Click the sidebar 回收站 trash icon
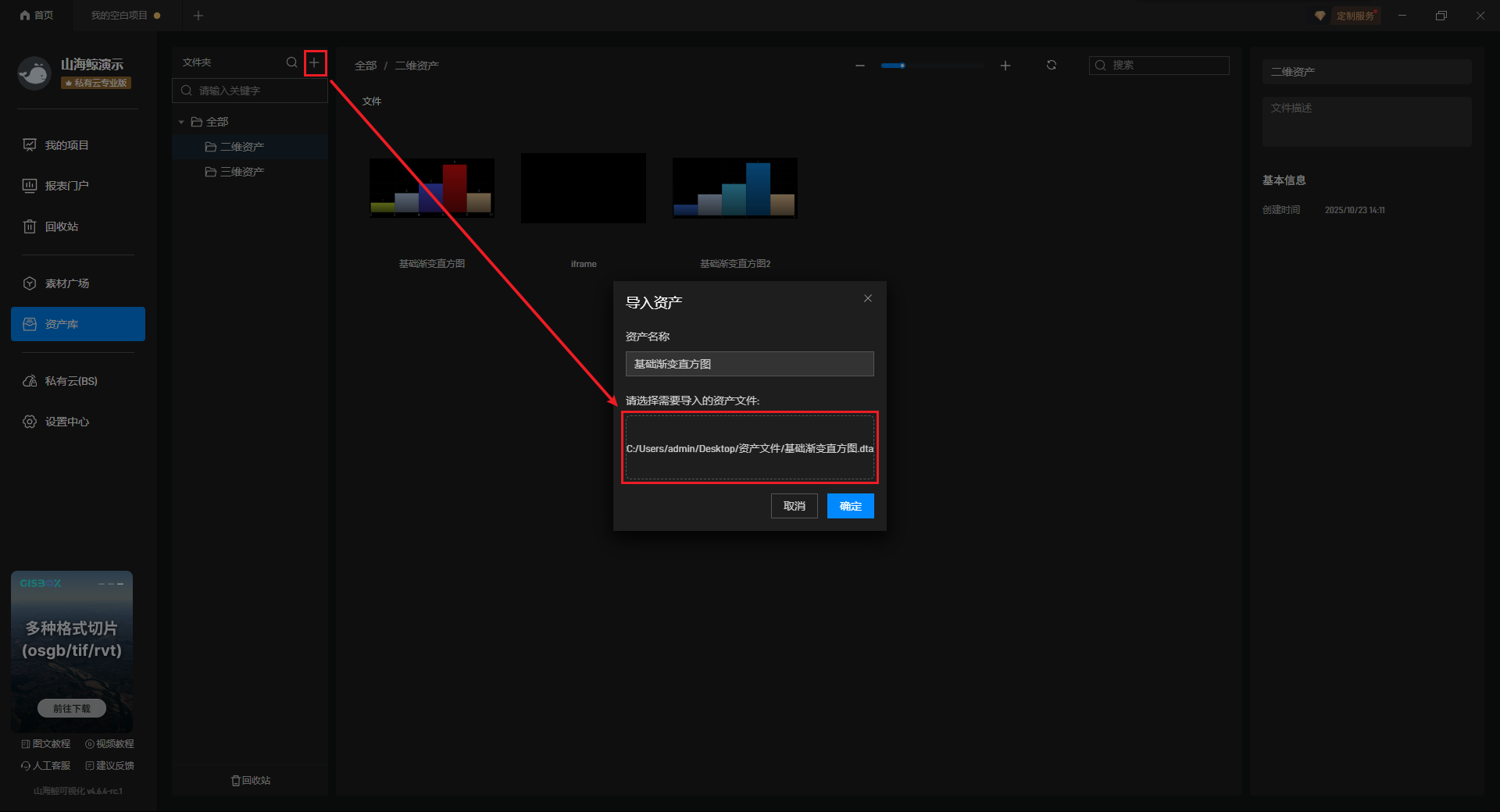1500x812 pixels. tap(30, 226)
